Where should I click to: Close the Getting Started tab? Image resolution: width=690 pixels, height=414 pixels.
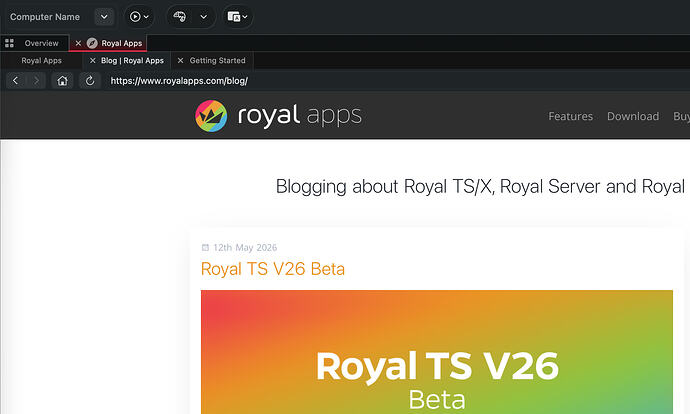point(180,61)
